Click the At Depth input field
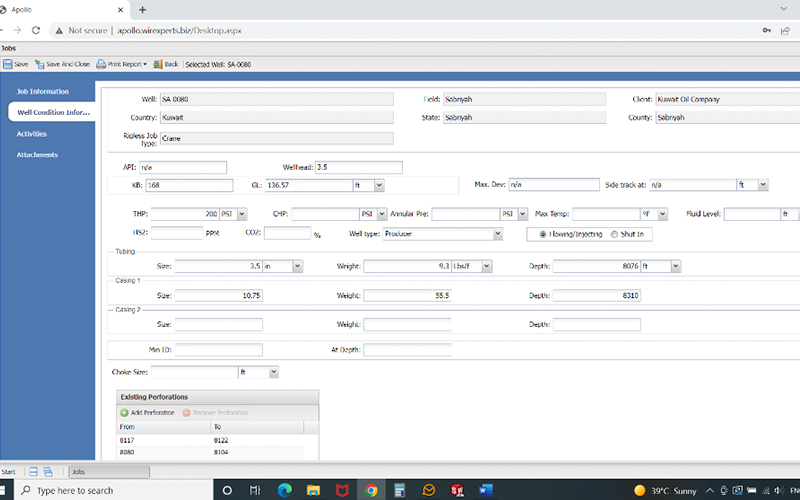 (407, 350)
